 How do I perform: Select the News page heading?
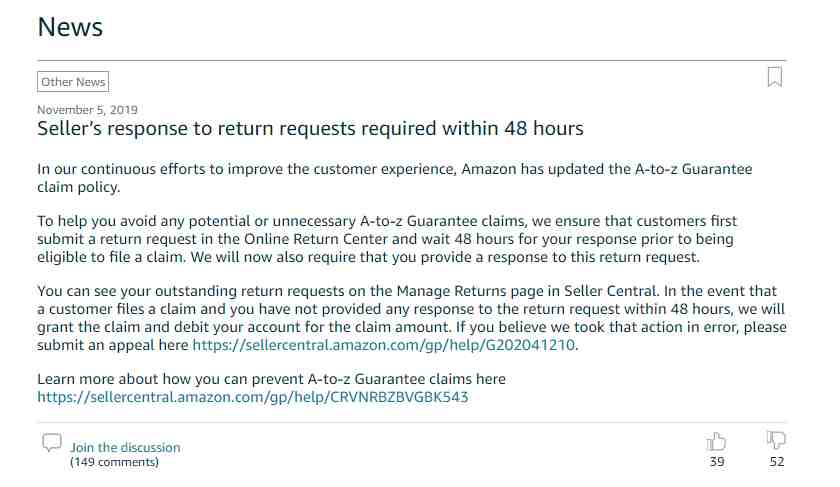click(70, 27)
